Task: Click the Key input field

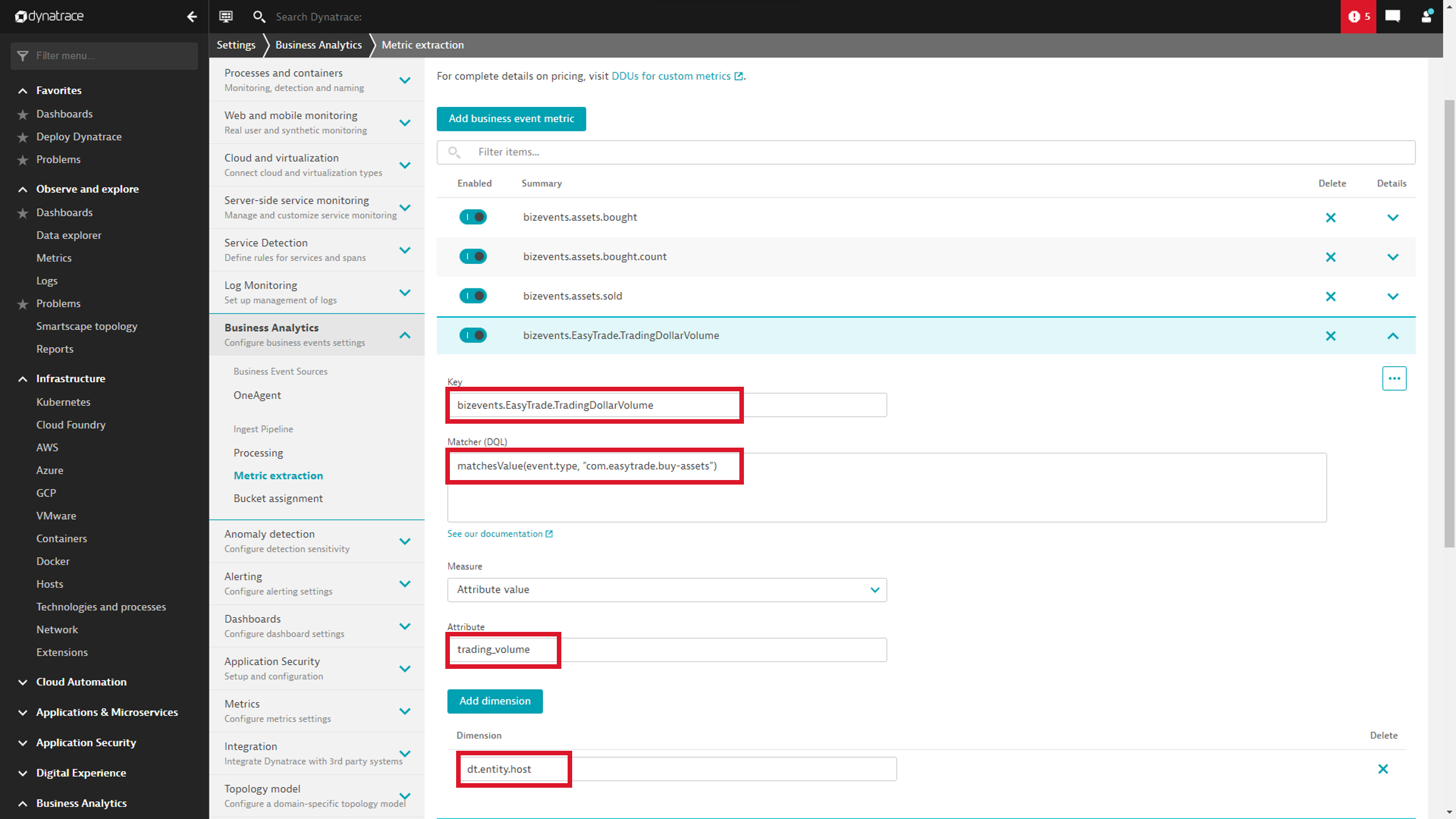Action: 667,405
